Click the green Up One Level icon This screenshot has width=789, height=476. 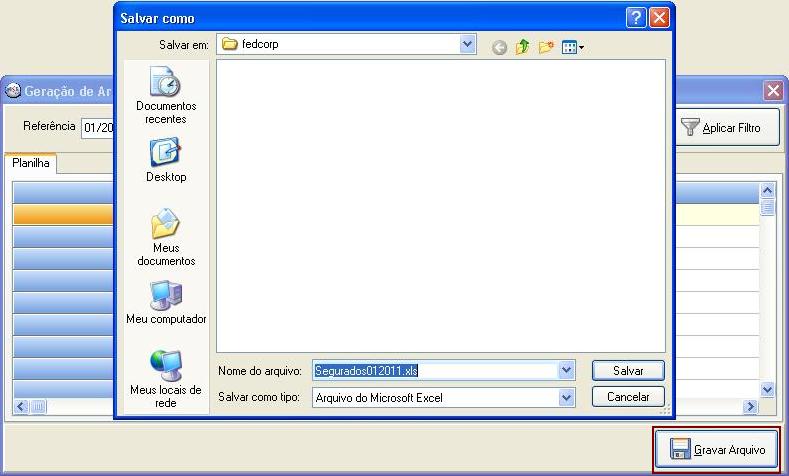(522, 47)
